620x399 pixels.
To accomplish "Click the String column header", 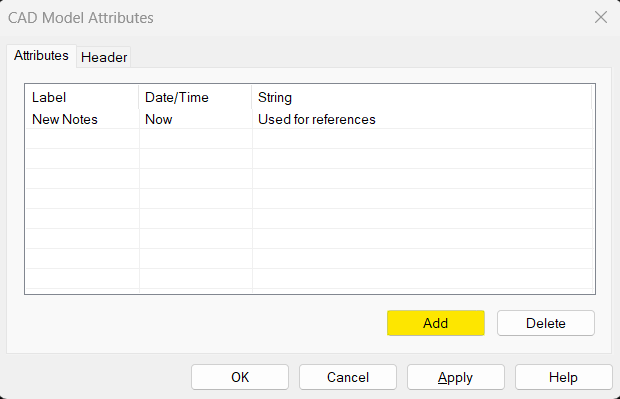I will pos(422,97).
